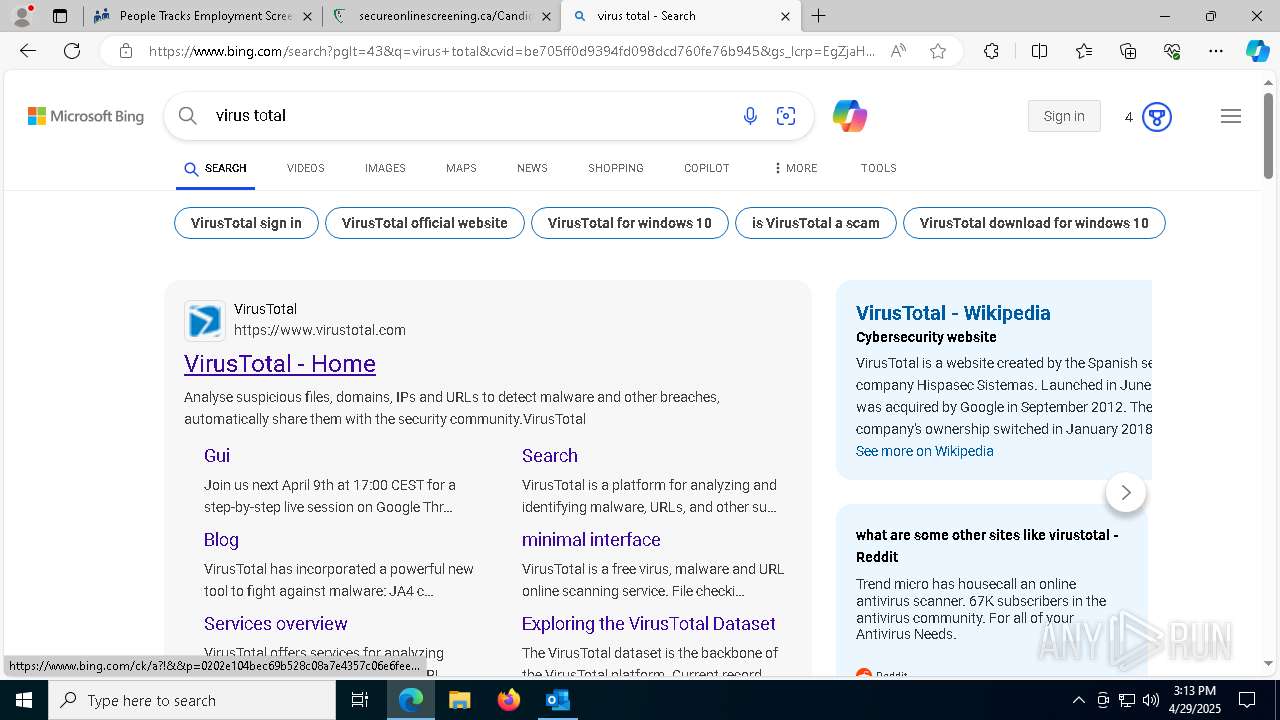This screenshot has height=720, width=1280.
Task: Open a new browser tab
Action: click(819, 16)
